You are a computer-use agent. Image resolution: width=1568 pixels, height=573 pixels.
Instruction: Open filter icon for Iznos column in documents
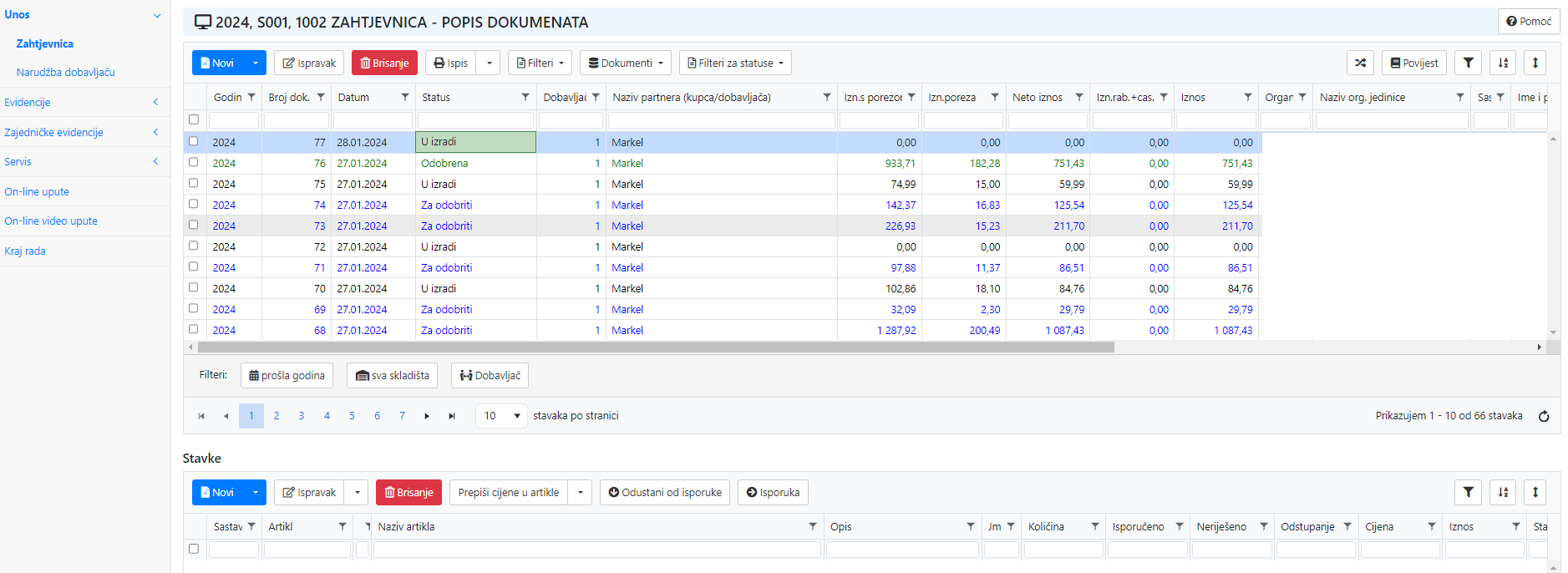point(1248,98)
